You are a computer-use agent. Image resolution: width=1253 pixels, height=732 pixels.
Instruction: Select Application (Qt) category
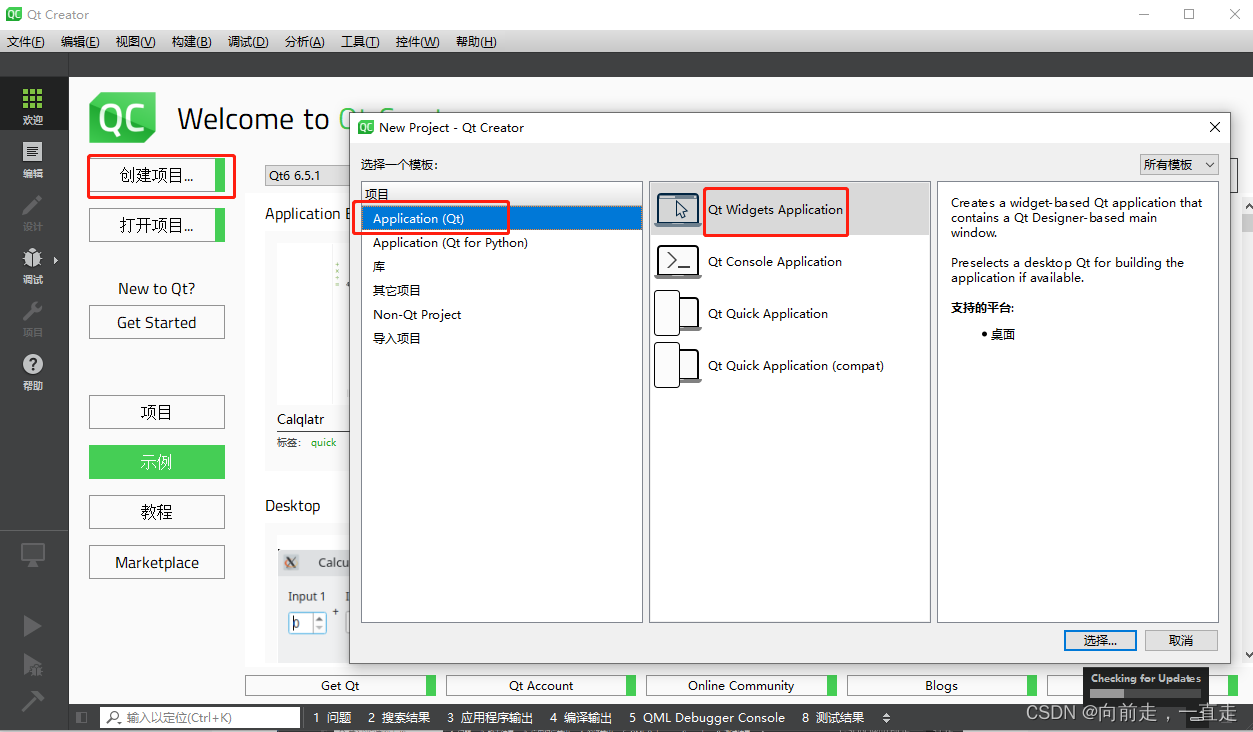pos(501,218)
